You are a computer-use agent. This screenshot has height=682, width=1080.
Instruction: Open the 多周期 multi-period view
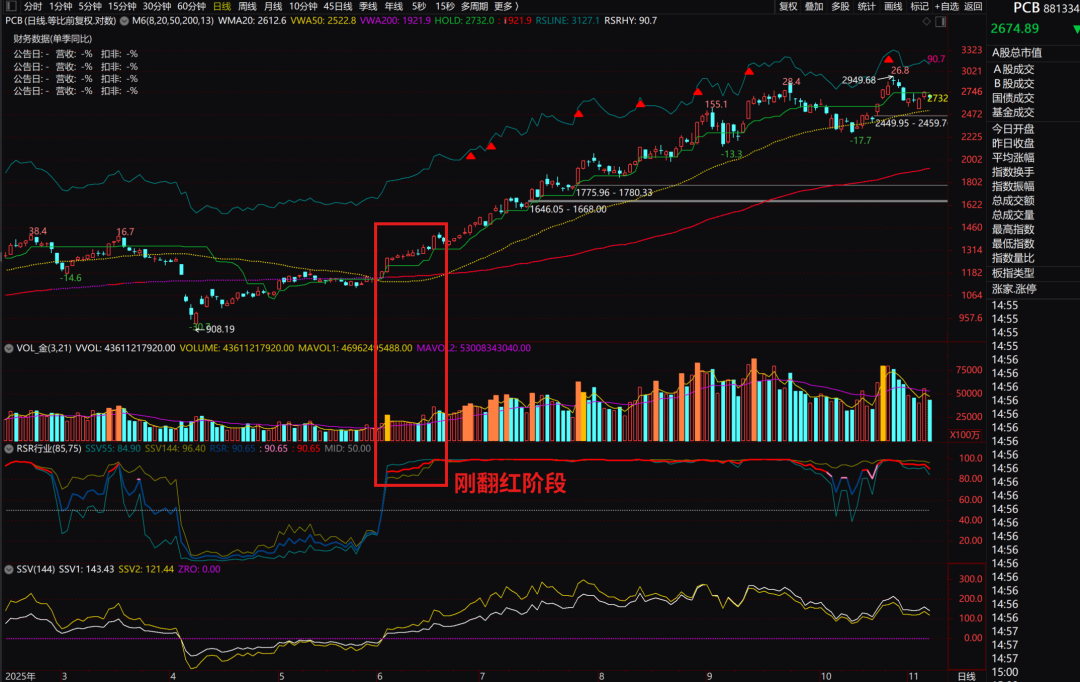(474, 6)
